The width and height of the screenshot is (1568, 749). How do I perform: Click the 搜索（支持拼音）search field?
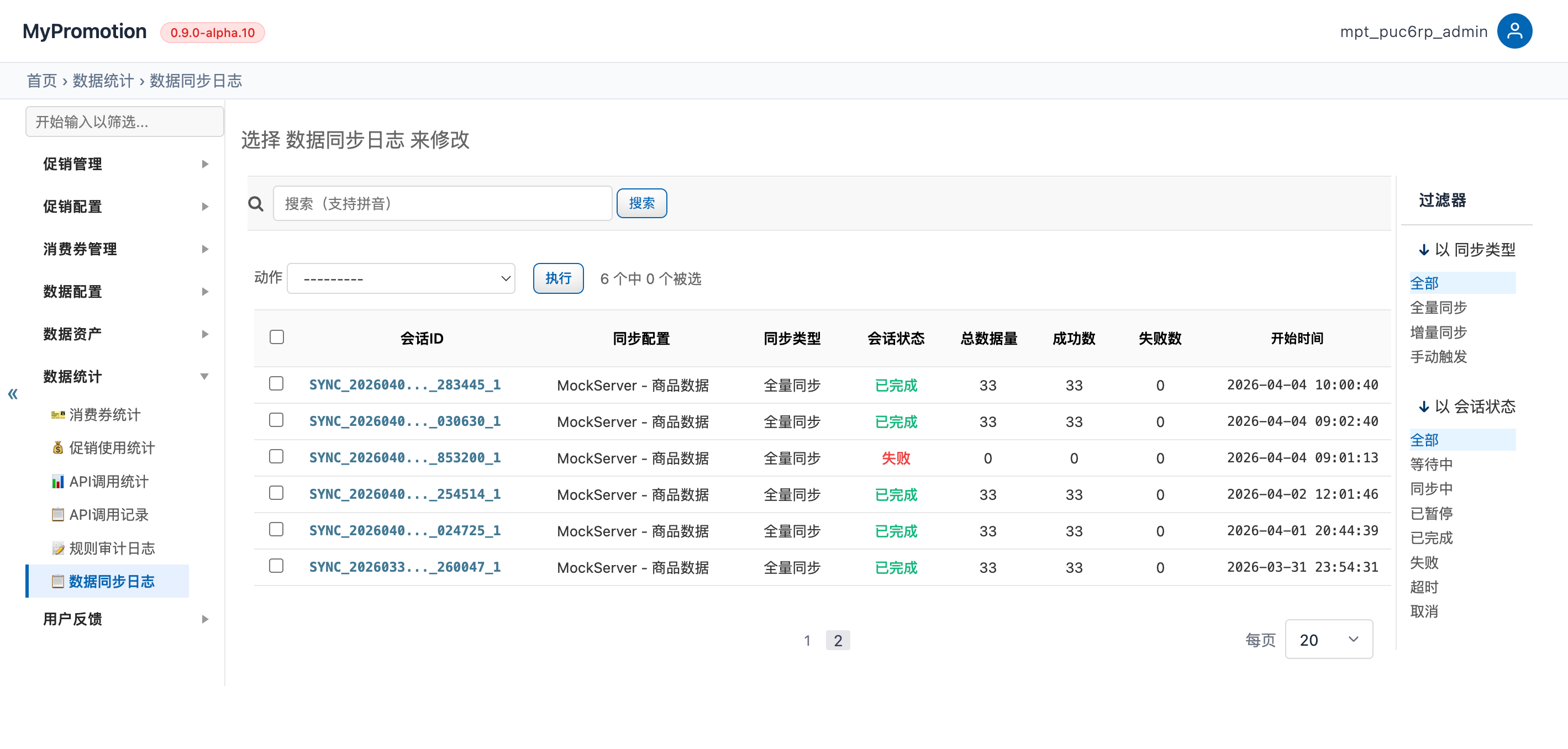point(443,203)
